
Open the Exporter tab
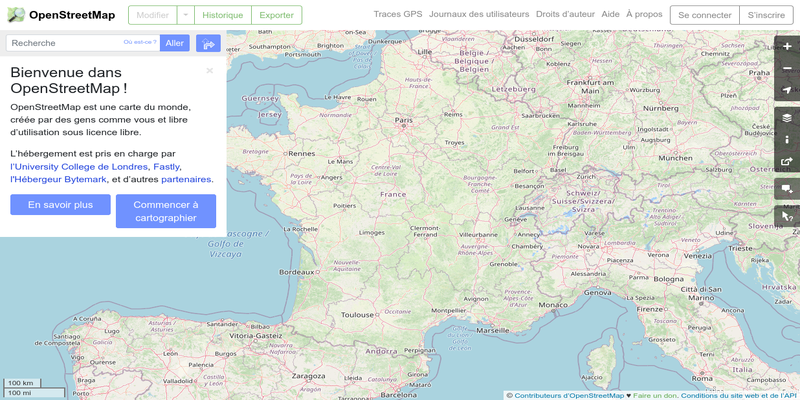point(277,15)
